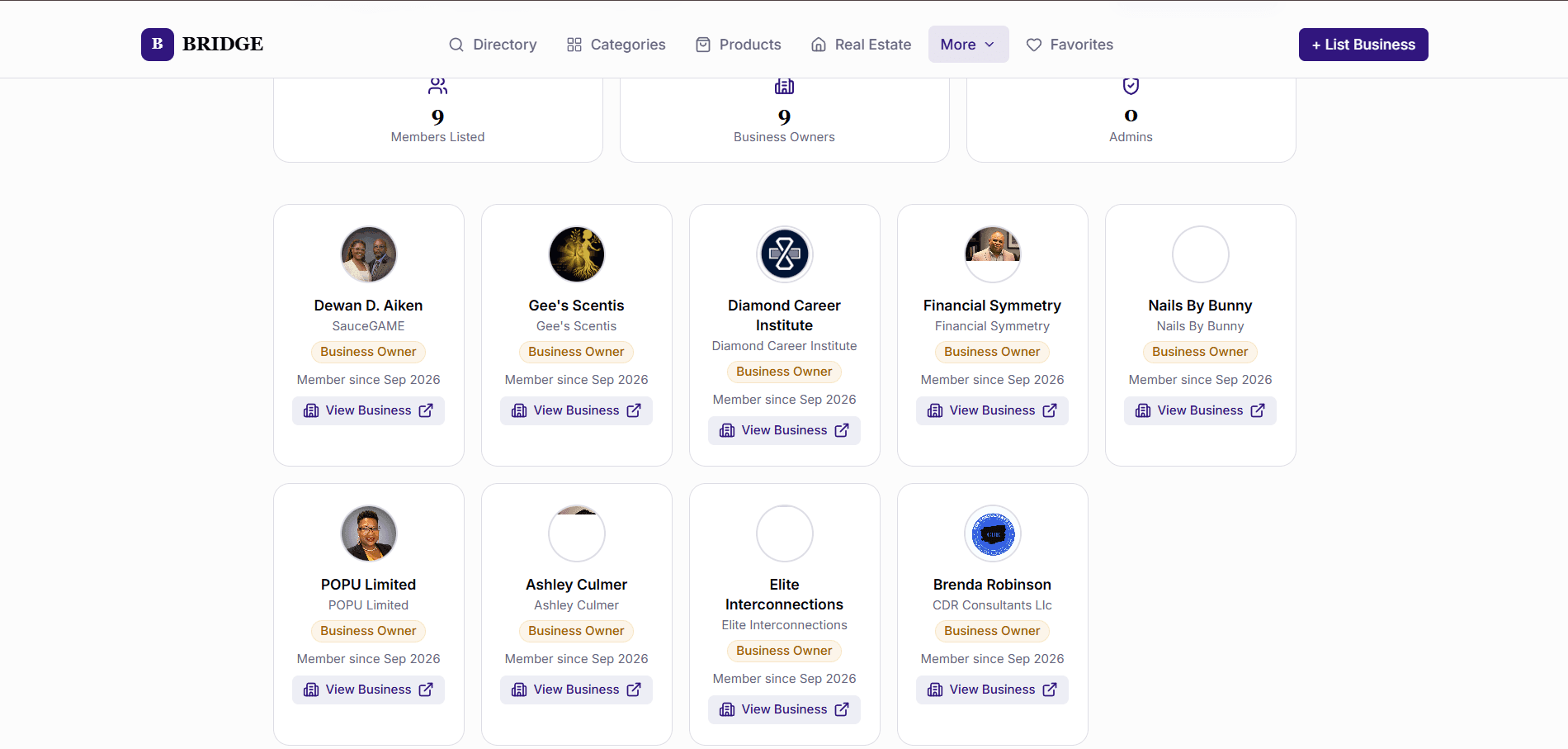View Business for Nails By Bunny
Screen dimensions: 1568x749
[1200, 410]
